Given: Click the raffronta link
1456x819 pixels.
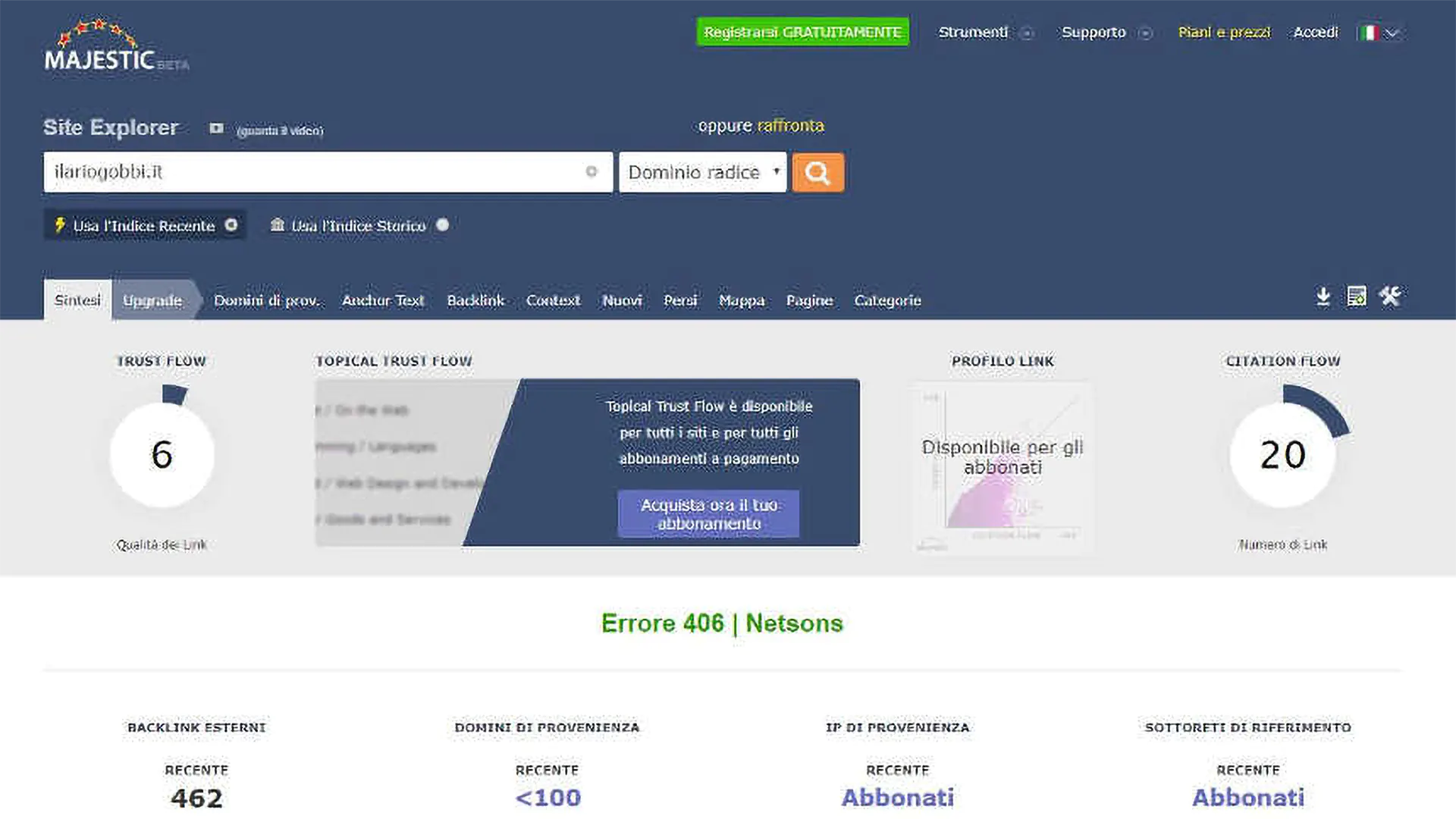Looking at the screenshot, I should click(790, 126).
